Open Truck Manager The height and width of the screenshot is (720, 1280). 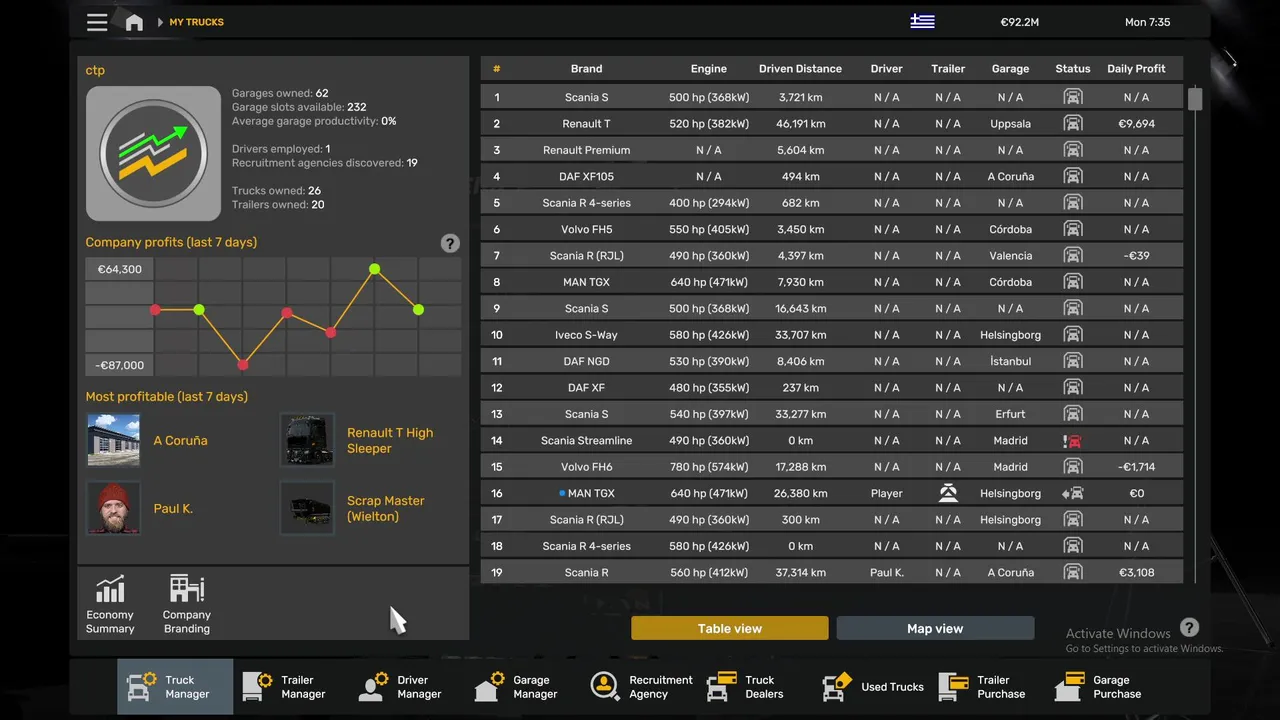click(x=175, y=687)
